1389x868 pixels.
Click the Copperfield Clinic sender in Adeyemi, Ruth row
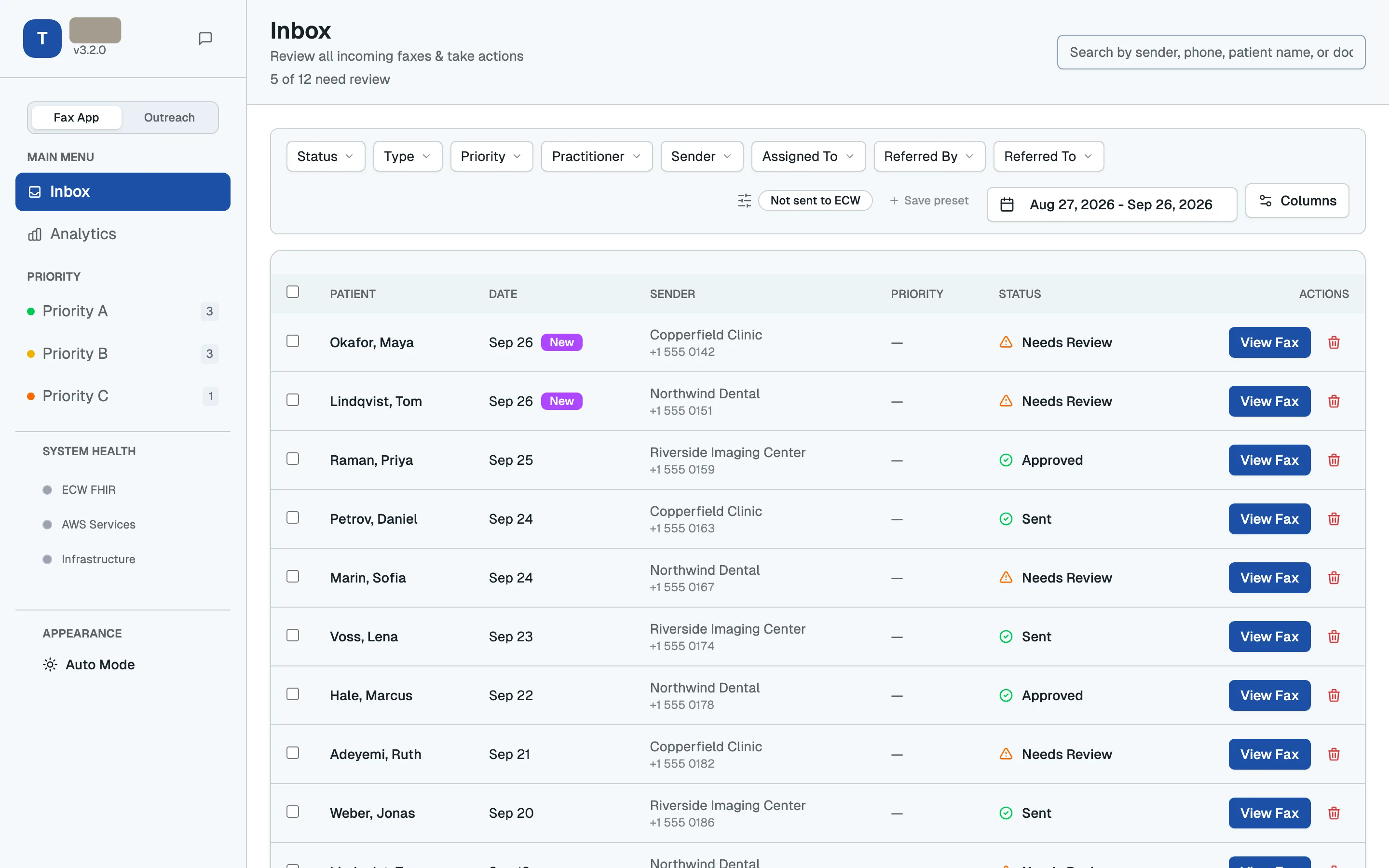706,747
